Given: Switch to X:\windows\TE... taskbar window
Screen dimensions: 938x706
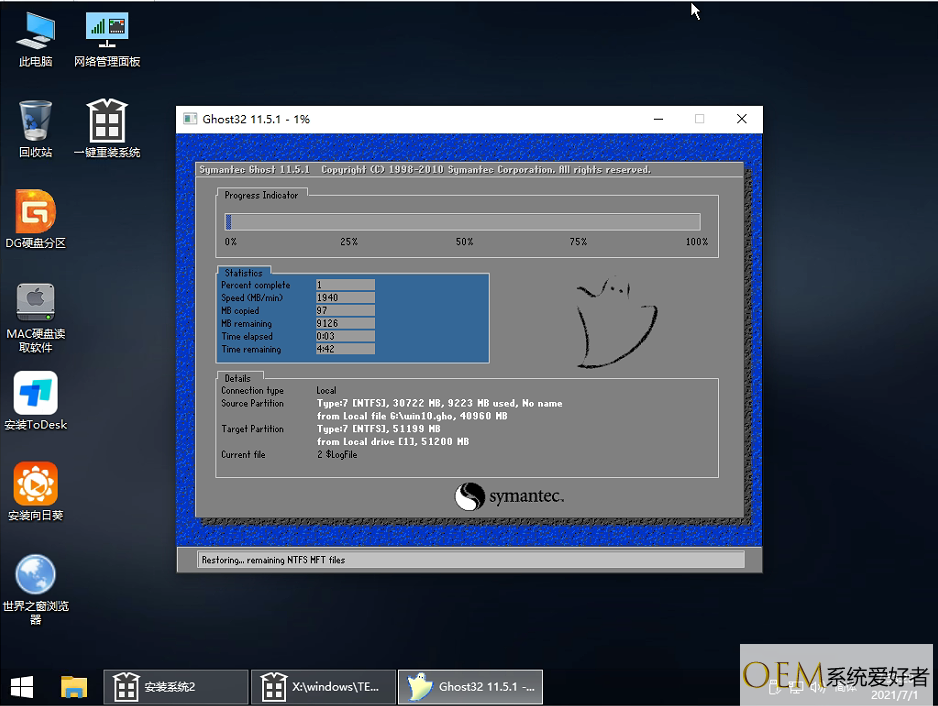Looking at the screenshot, I should tap(323, 687).
